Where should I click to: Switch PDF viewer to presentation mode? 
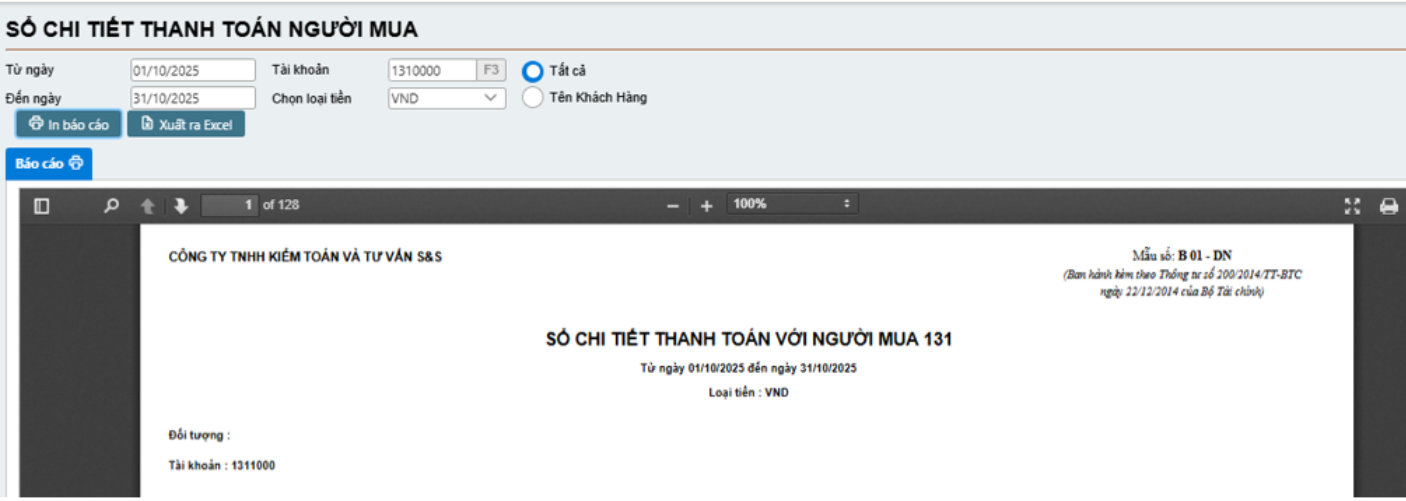1352,206
